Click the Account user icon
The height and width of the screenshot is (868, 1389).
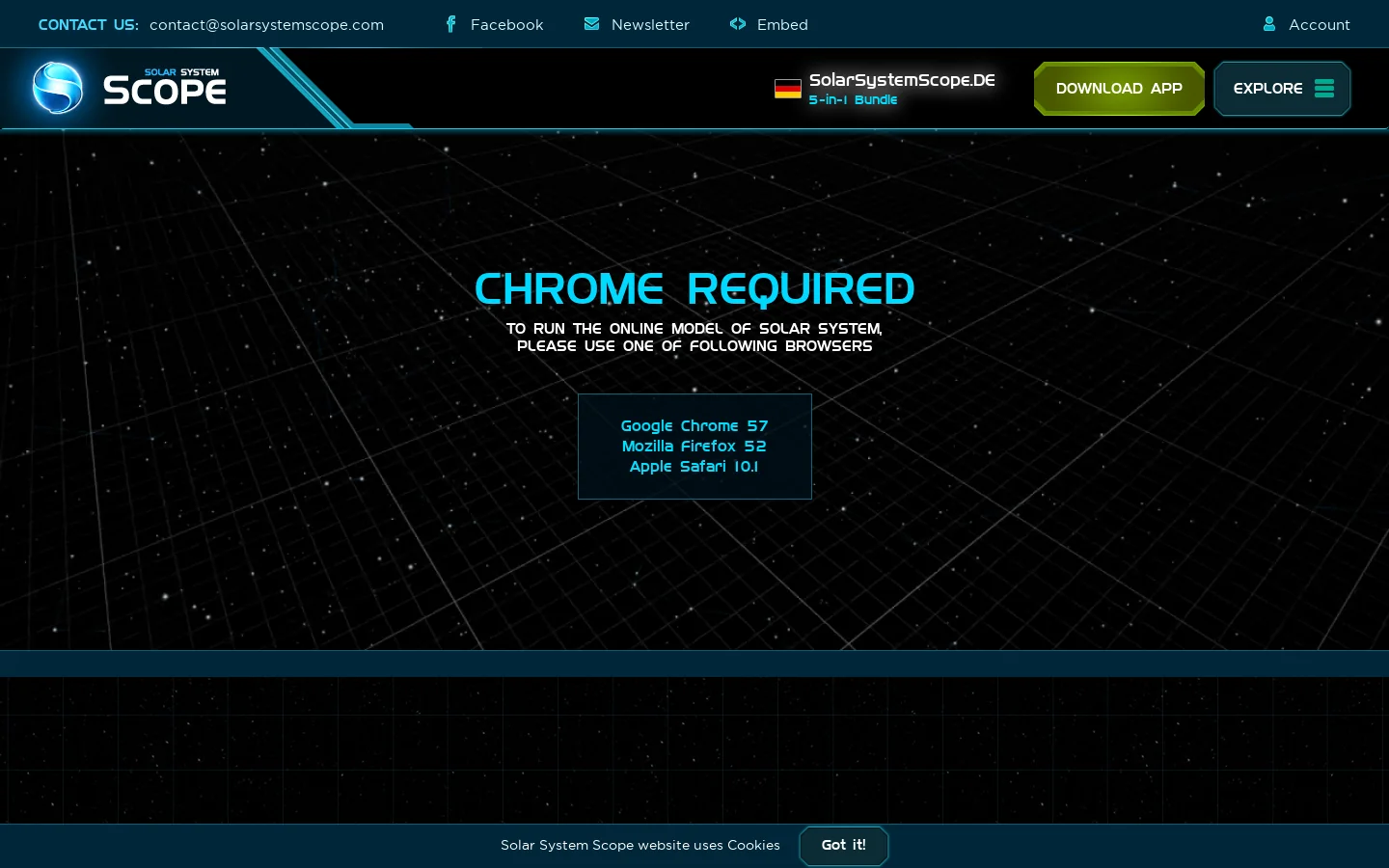pyautogui.click(x=1269, y=24)
